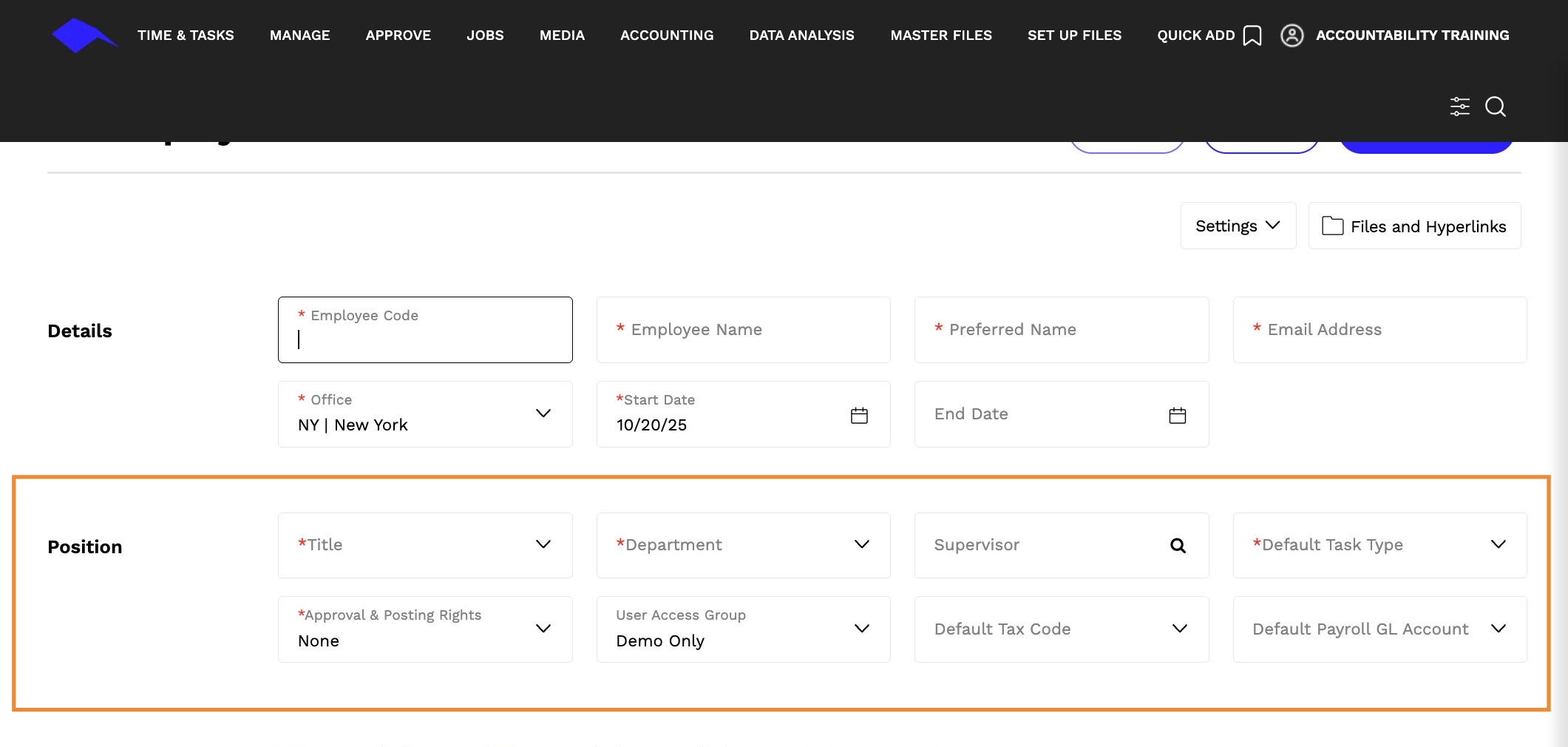
Task: Open the Master Files menu
Action: 941,36
